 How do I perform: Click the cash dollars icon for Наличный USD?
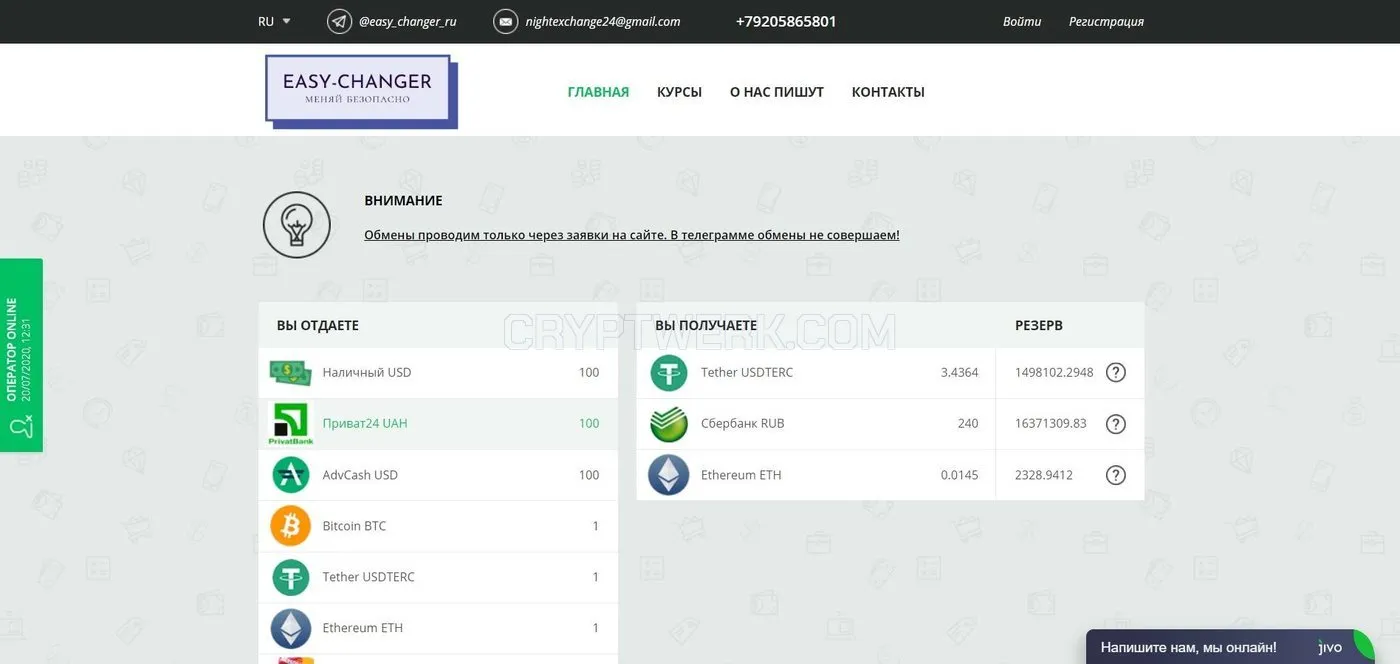(291, 372)
